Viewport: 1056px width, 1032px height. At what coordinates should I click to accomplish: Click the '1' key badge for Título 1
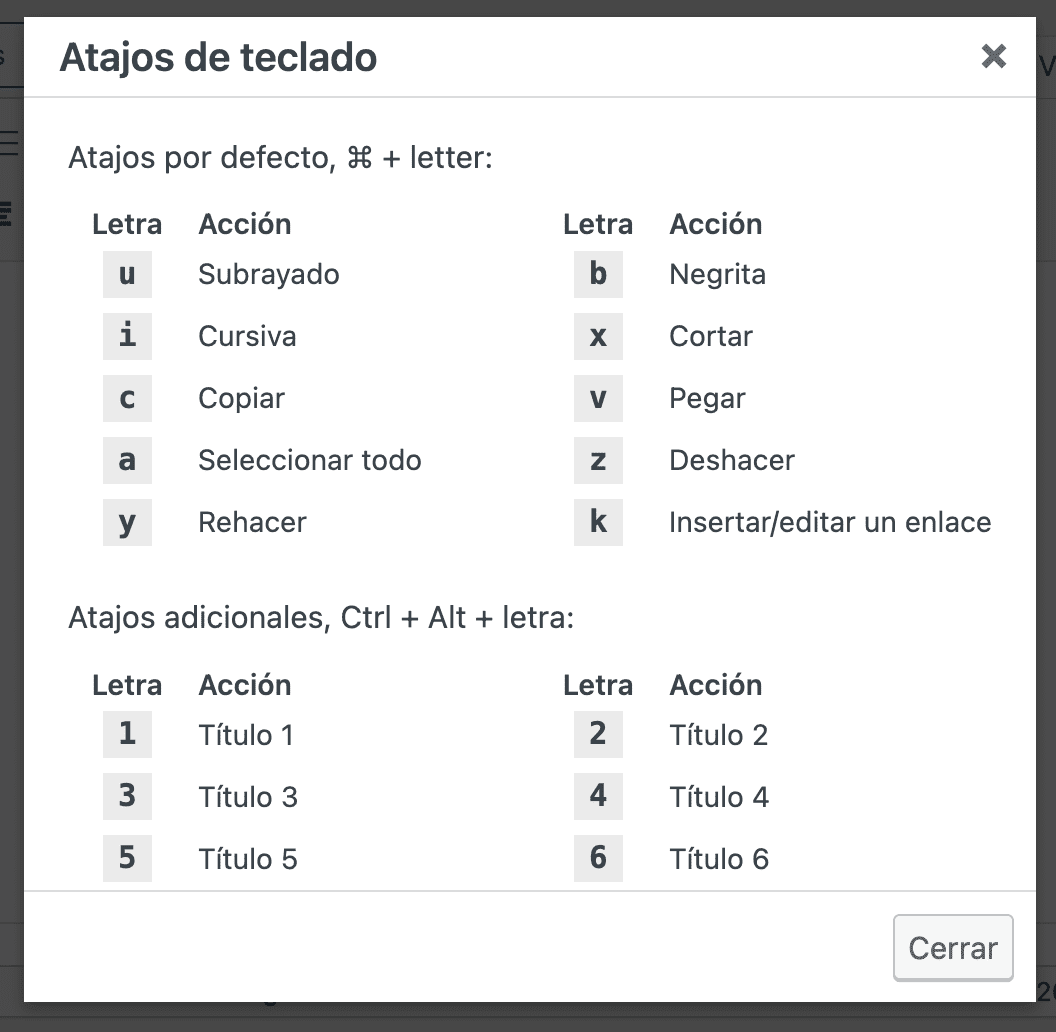127,734
